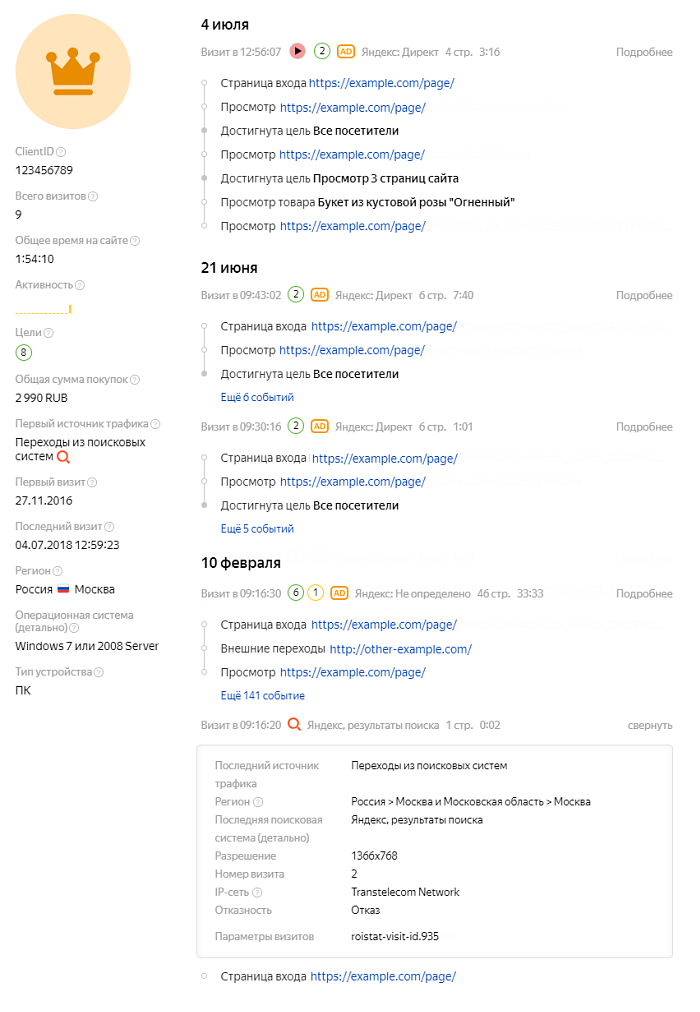Click the help icon next to Тип устройства
Screen dimensions: 700x1012
point(99,673)
